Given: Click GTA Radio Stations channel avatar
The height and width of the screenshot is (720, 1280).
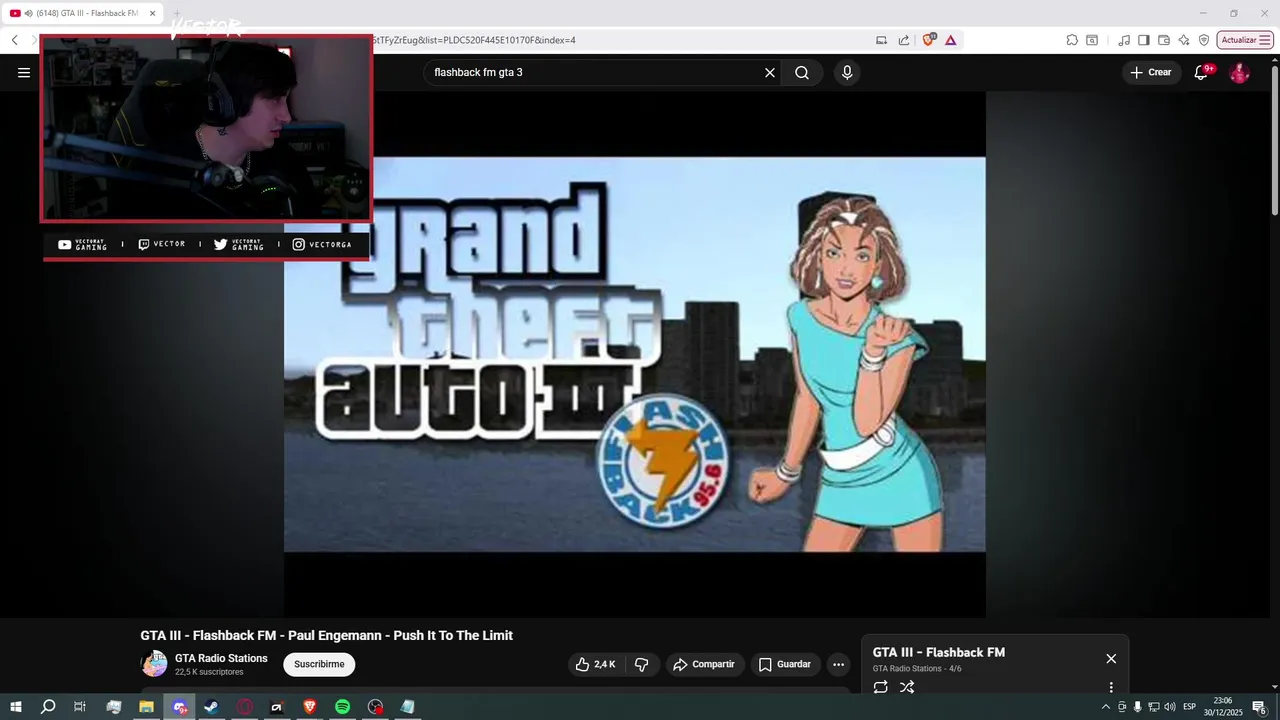Looking at the screenshot, I should pyautogui.click(x=154, y=664).
